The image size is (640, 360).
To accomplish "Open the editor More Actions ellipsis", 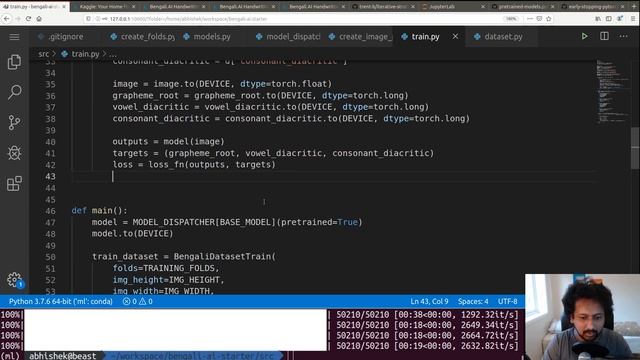I will click(623, 36).
